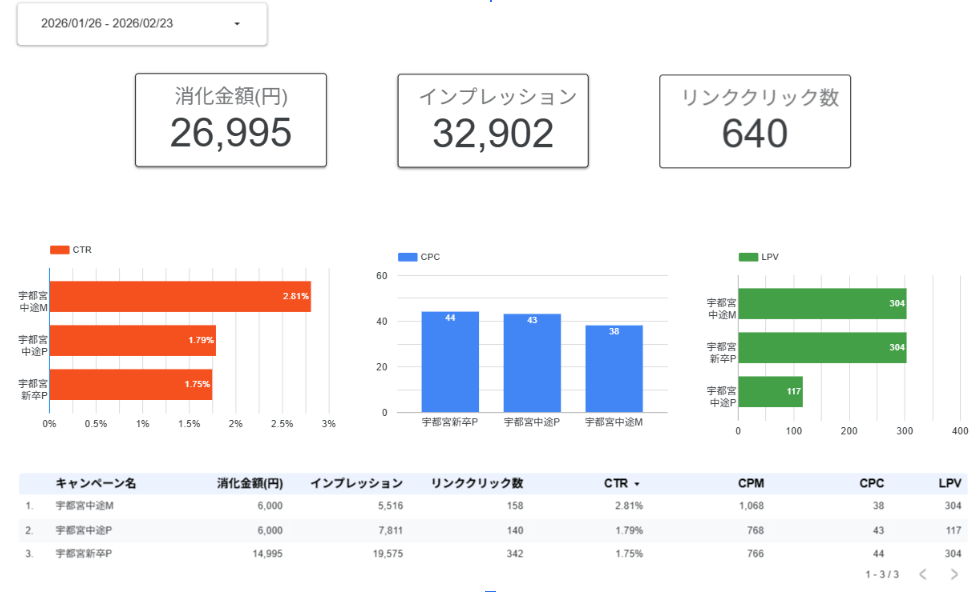Viewport: 980px width, 592px height.
Task: Sort table by 消化金額(円) column header
Action: coord(250,483)
